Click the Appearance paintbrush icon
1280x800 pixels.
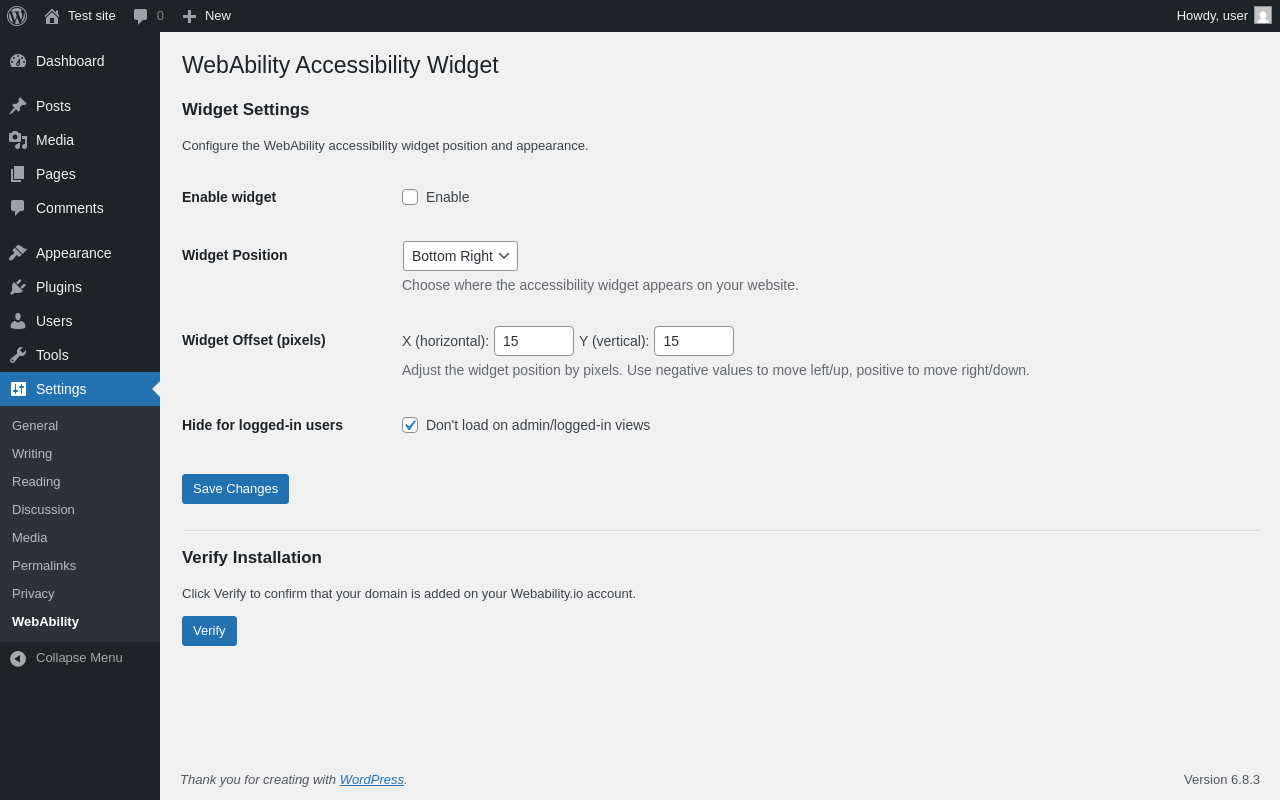point(18,253)
